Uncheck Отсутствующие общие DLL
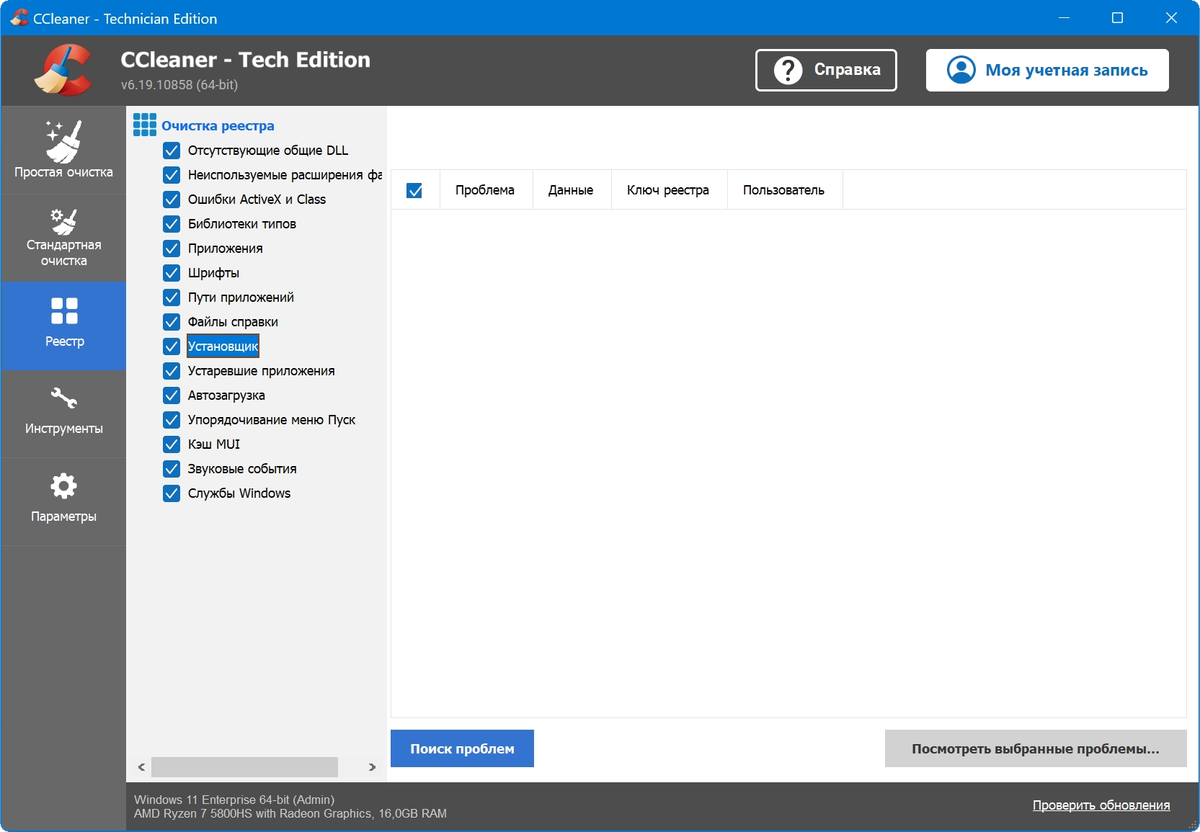Viewport: 1200px width, 832px height. coord(171,150)
